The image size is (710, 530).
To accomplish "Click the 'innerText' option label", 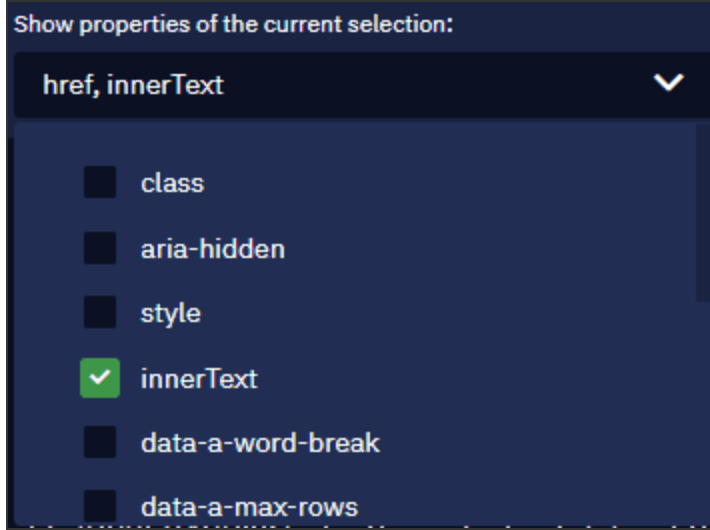I will click(199, 379).
